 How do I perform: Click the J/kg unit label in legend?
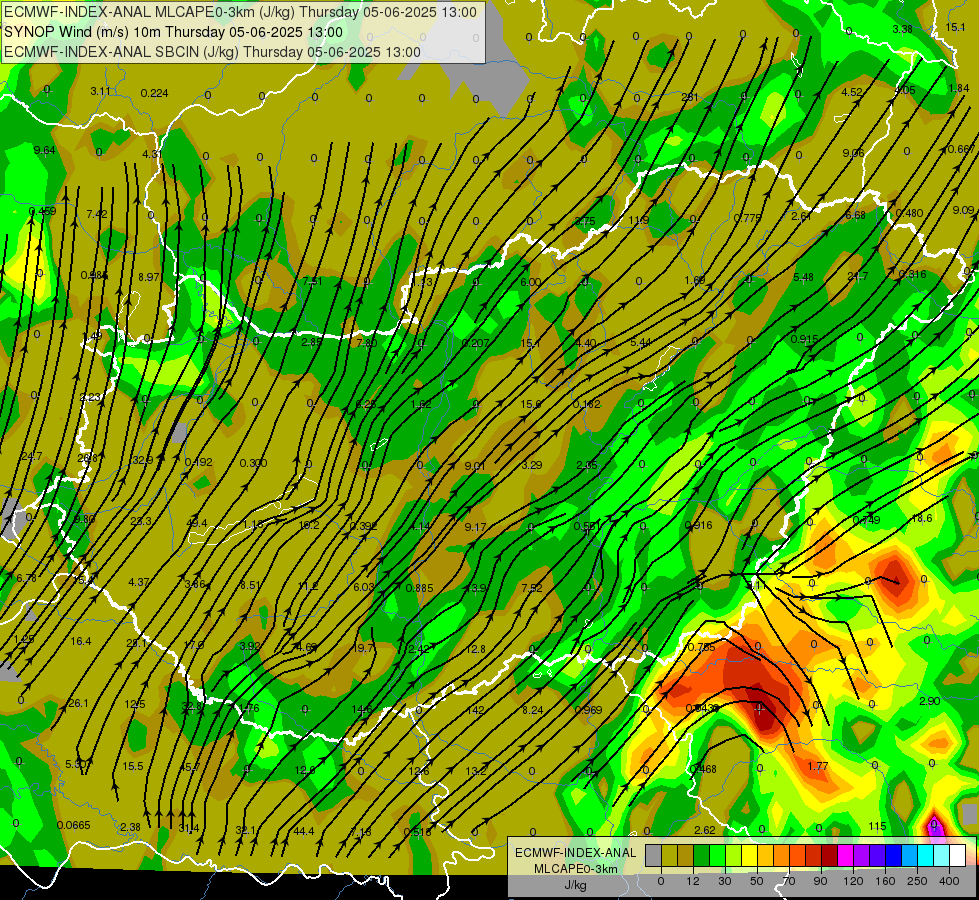tap(576, 885)
